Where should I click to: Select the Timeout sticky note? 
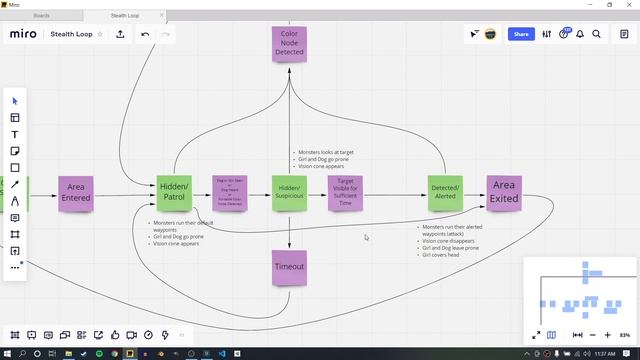(289, 267)
